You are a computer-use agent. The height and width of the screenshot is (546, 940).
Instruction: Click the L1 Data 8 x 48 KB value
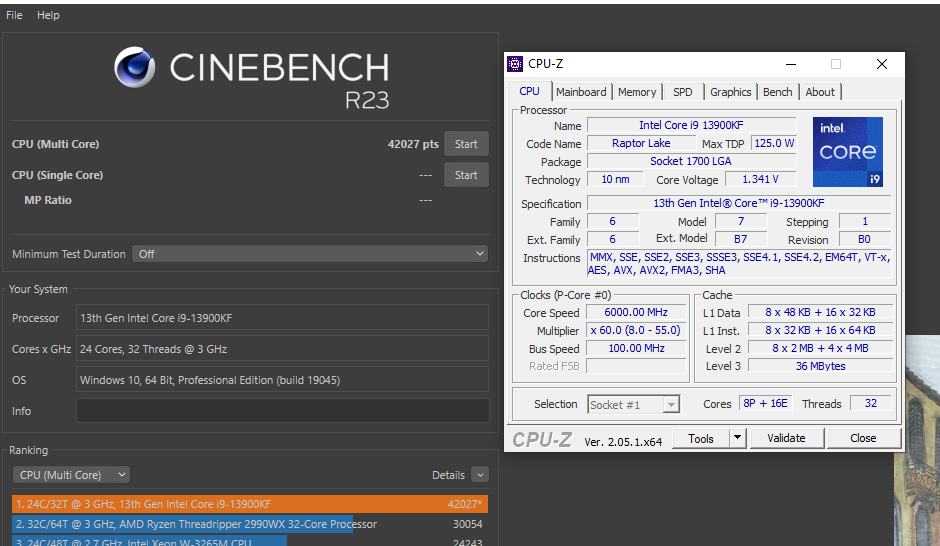pyautogui.click(x=820, y=312)
